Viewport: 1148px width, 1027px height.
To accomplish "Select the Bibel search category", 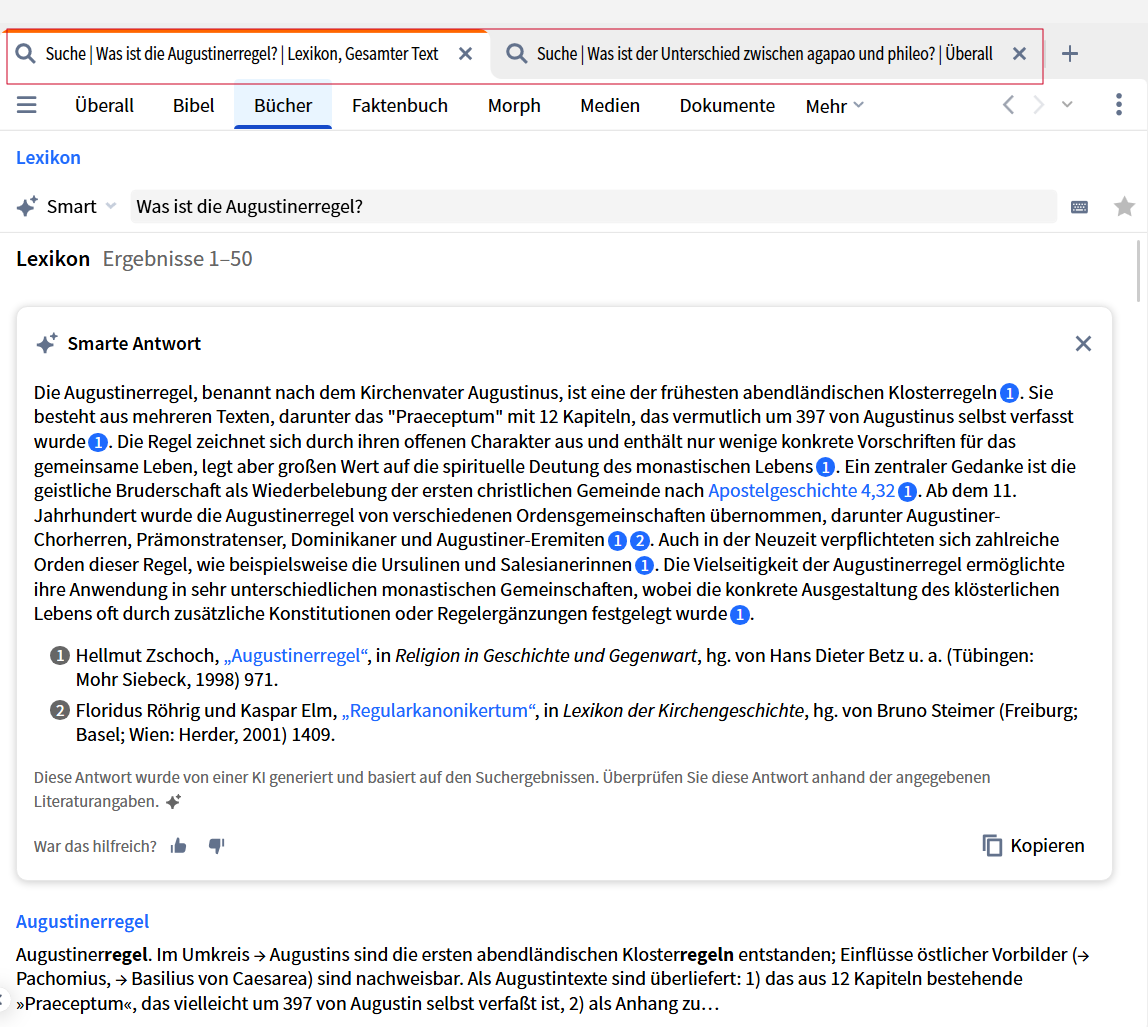I will [x=193, y=105].
